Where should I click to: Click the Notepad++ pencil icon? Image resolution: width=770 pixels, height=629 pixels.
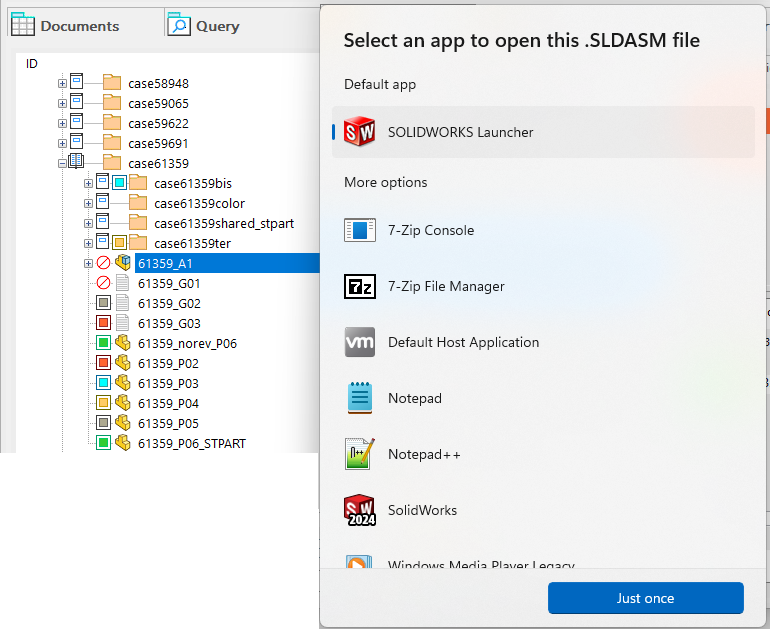coord(359,454)
